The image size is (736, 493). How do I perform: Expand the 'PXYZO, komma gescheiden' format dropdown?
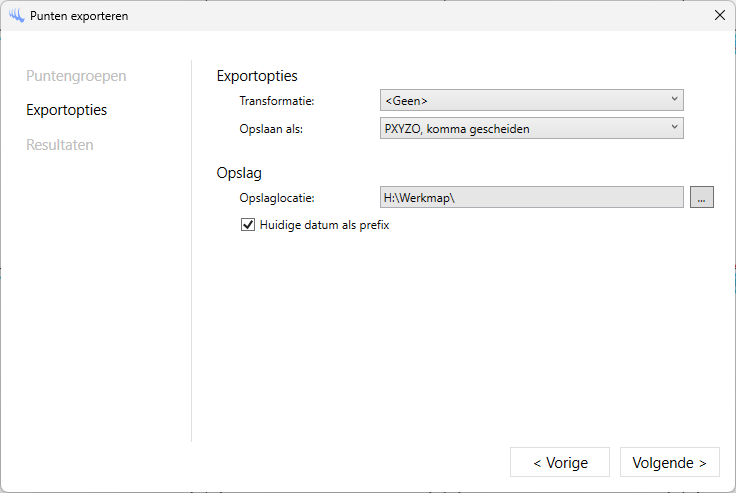pos(530,128)
